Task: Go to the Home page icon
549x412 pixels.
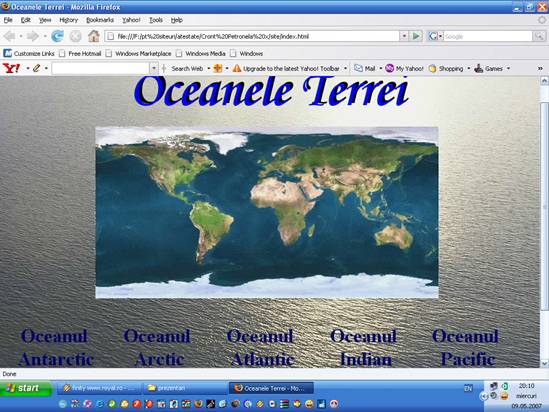Action: (x=93, y=36)
